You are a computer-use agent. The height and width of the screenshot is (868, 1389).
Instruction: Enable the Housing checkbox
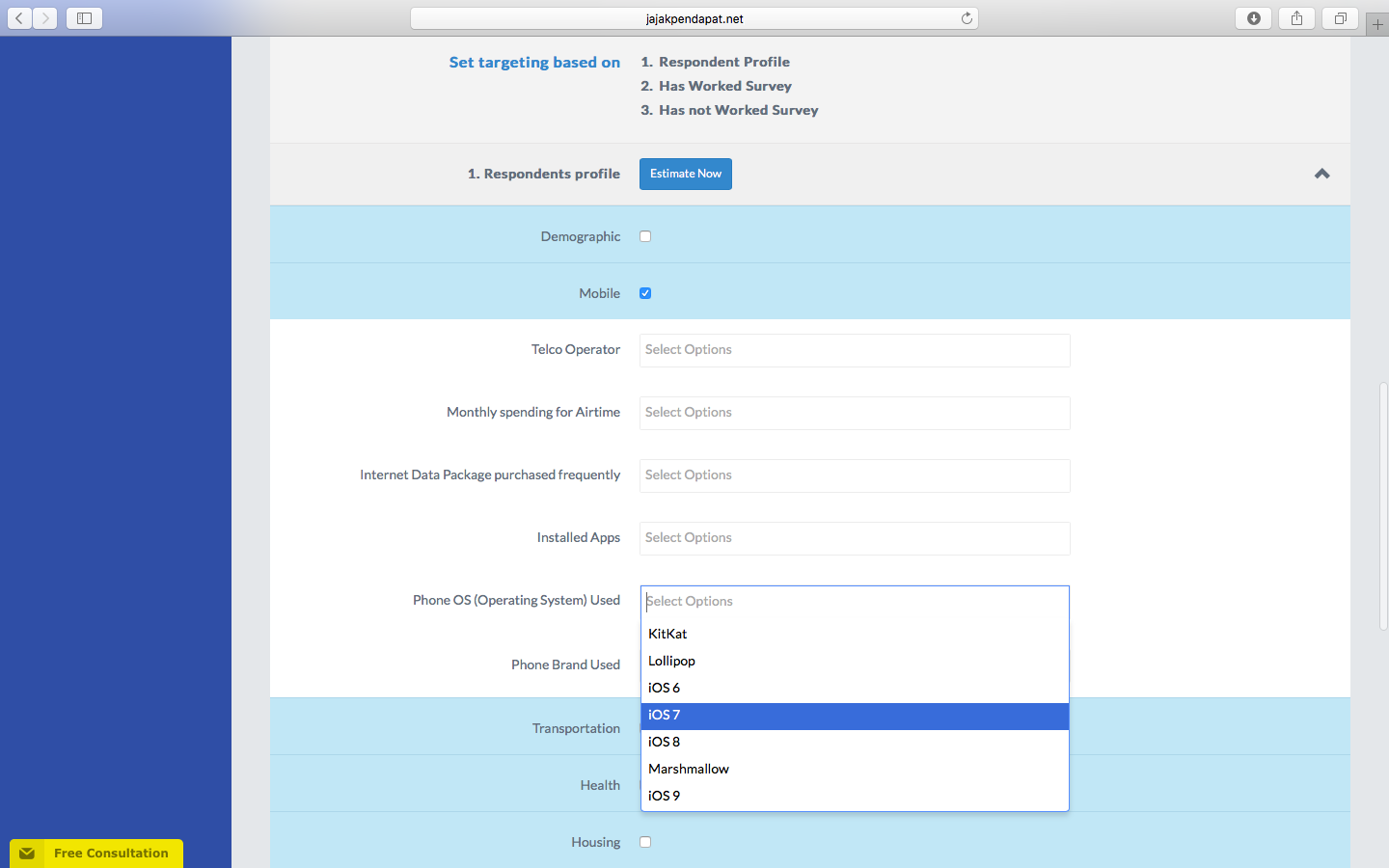click(x=644, y=842)
